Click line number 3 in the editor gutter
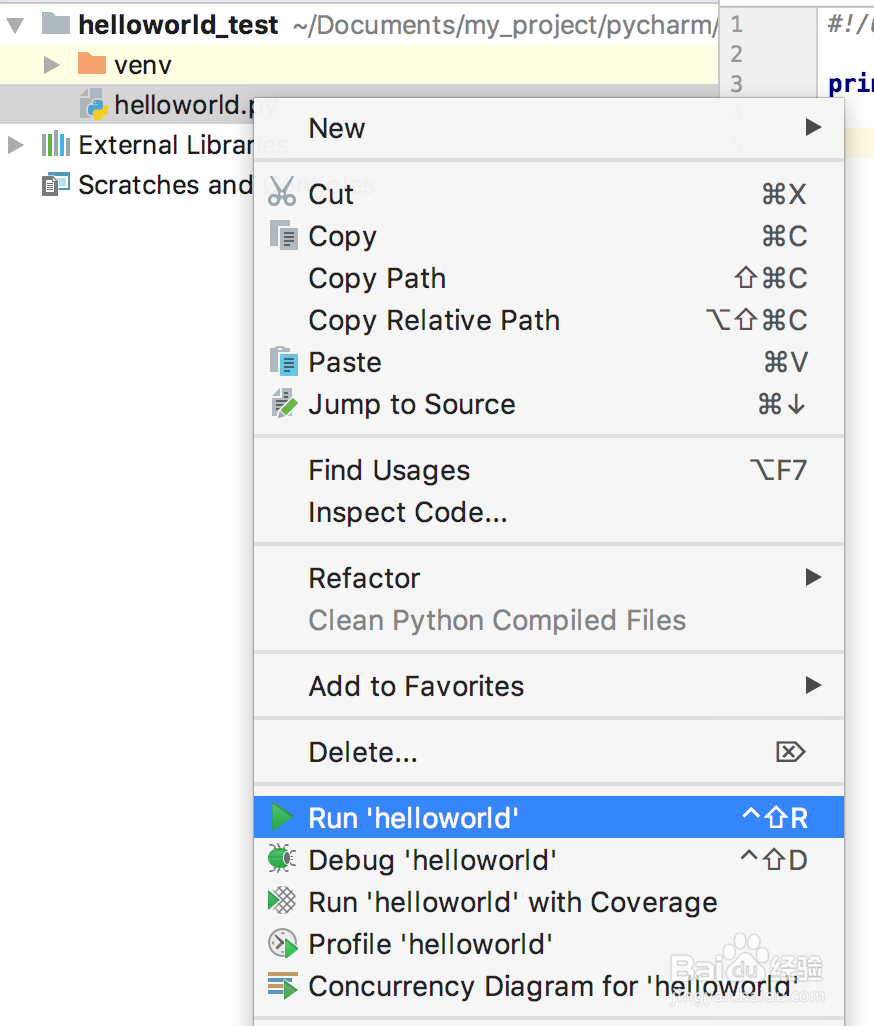The image size is (874, 1026). (x=735, y=84)
